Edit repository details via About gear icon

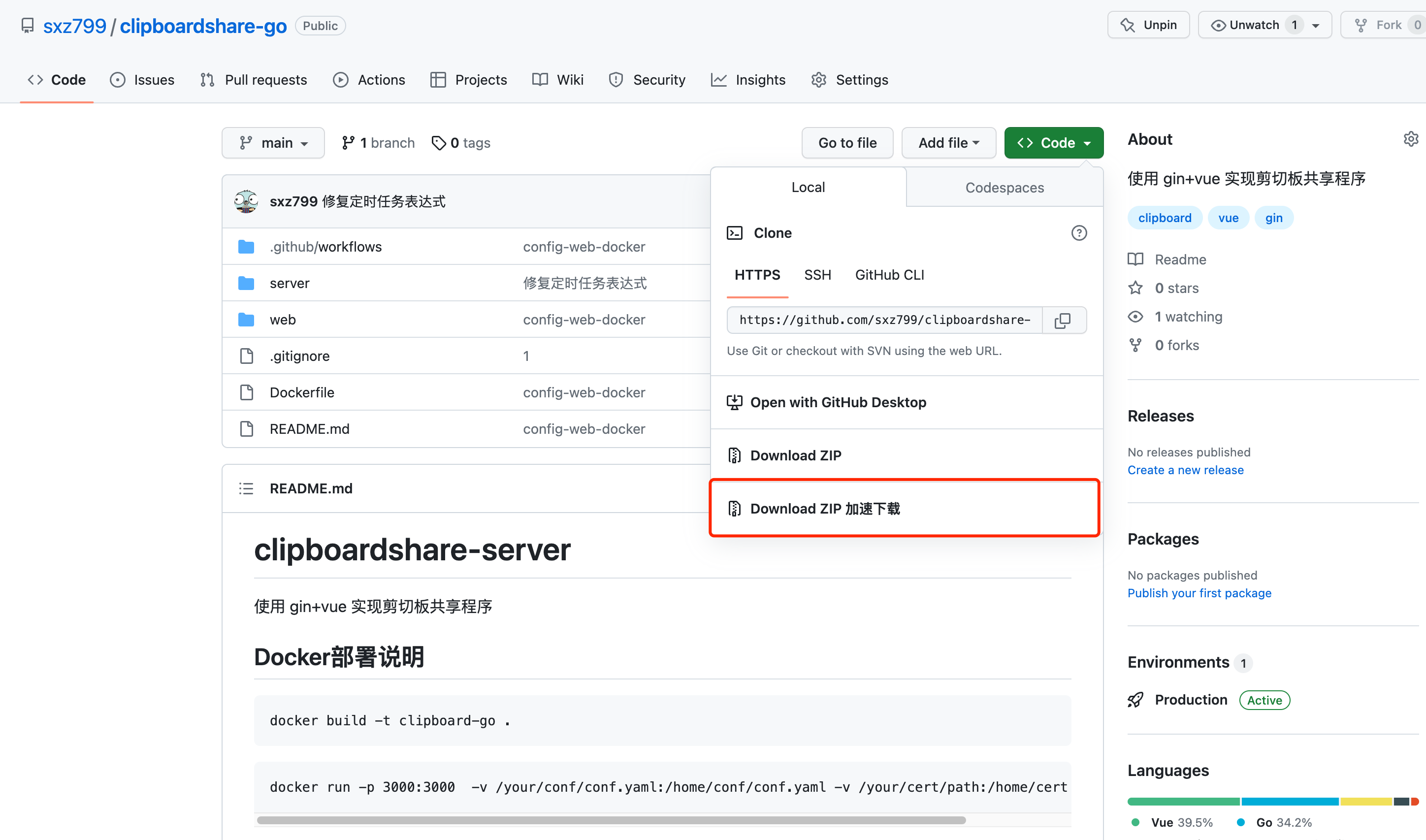(1411, 139)
